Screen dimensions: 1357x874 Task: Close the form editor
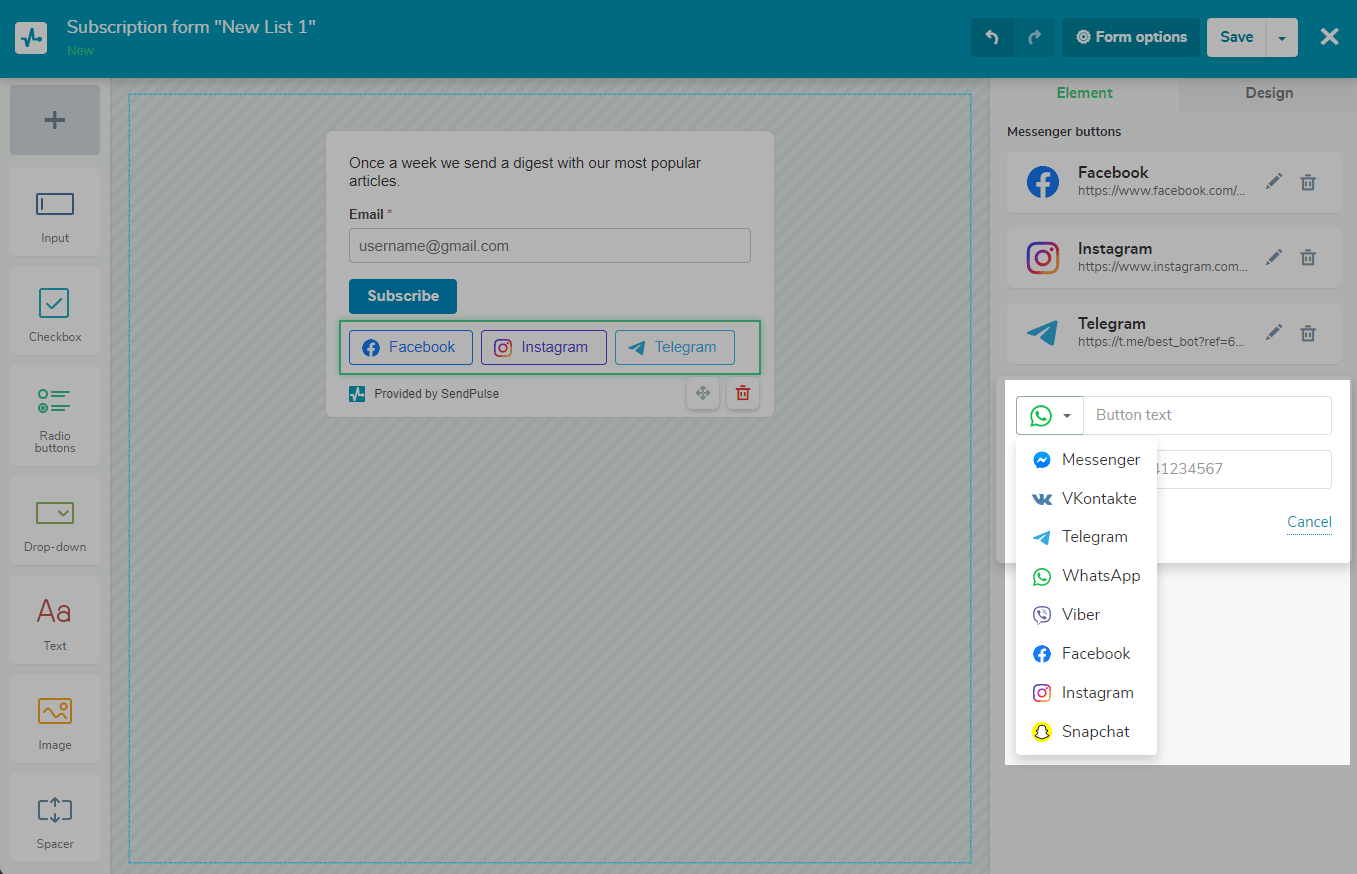click(1329, 37)
